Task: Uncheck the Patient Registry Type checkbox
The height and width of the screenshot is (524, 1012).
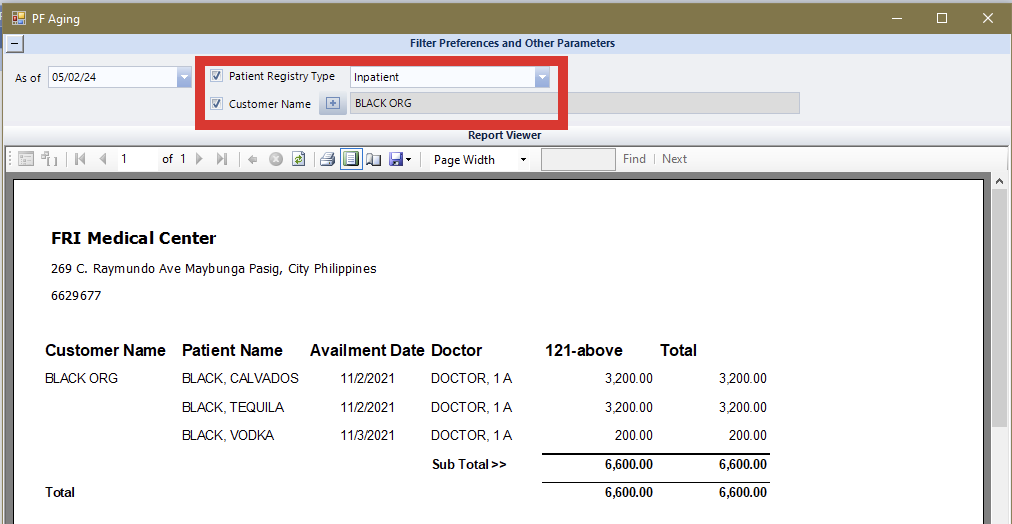Action: (216, 76)
